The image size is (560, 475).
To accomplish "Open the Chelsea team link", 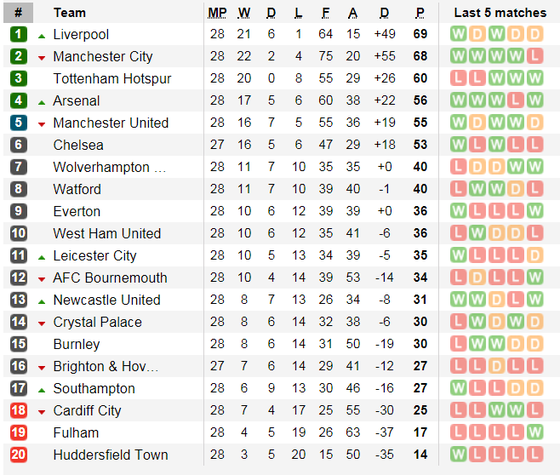I will click(x=78, y=145).
